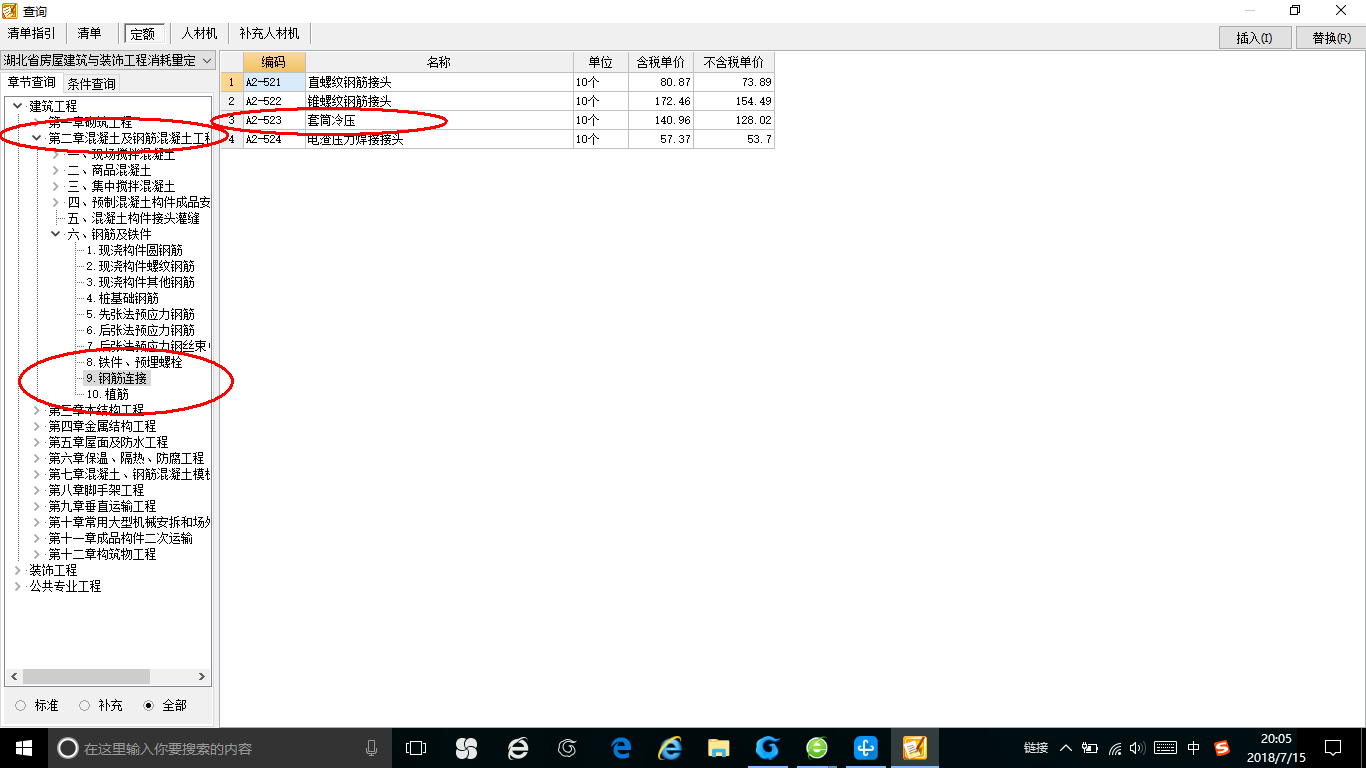Click the 名称 column header
Image resolution: width=1366 pixels, height=768 pixels.
click(x=439, y=62)
